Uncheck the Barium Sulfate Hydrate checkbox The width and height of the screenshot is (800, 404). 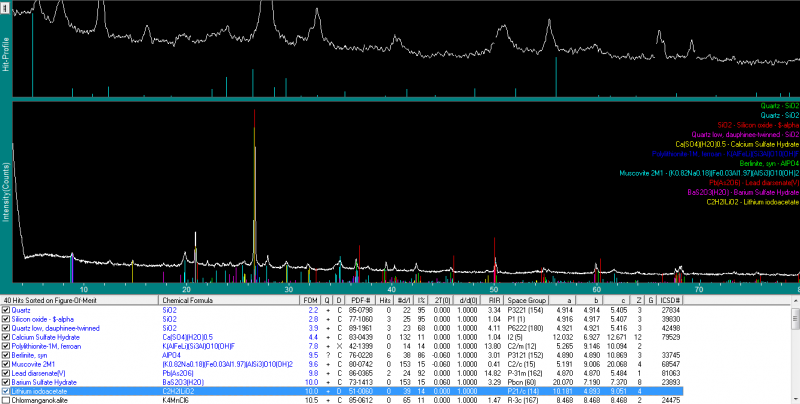(6, 382)
